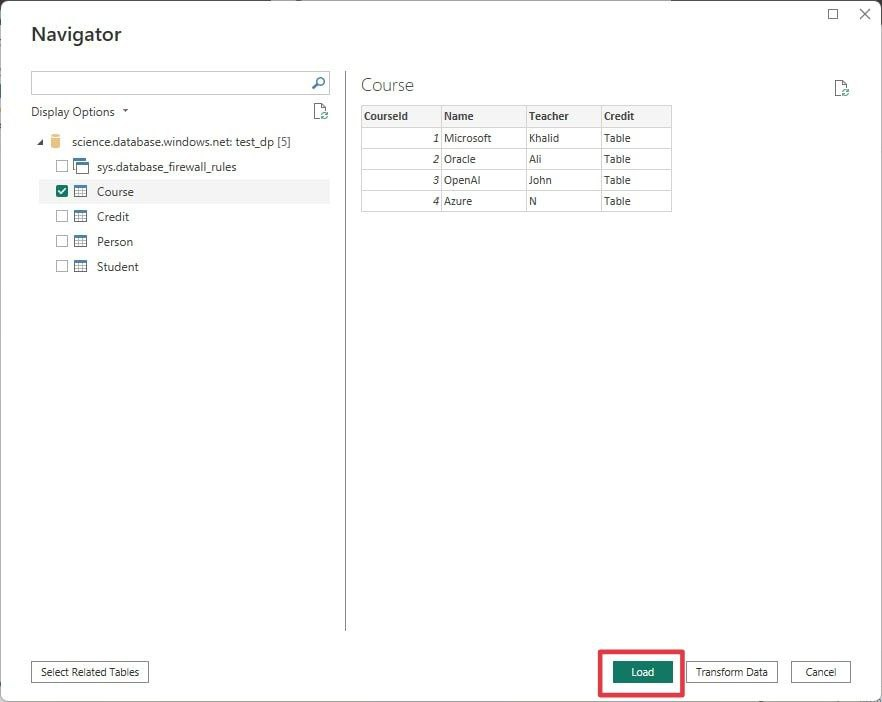882x702 pixels.
Task: Click the Cancel button
Action: (x=821, y=672)
